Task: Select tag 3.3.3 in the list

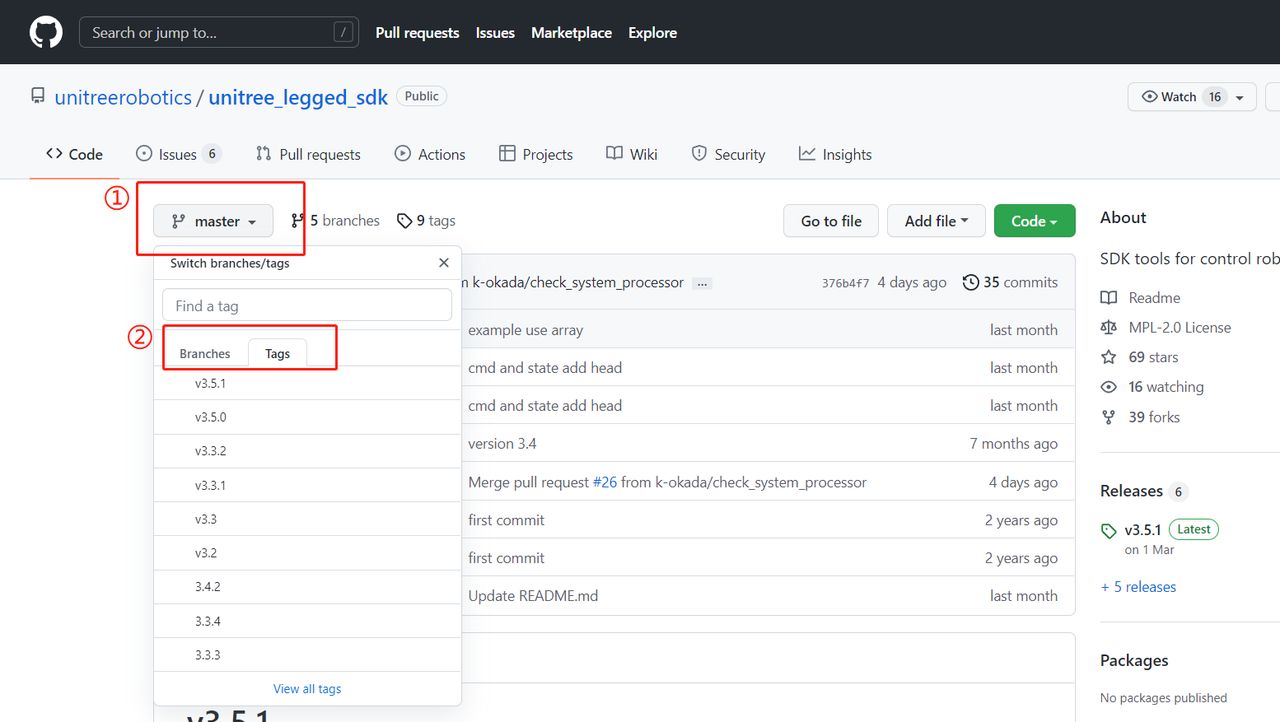Action: pyautogui.click(x=307, y=655)
